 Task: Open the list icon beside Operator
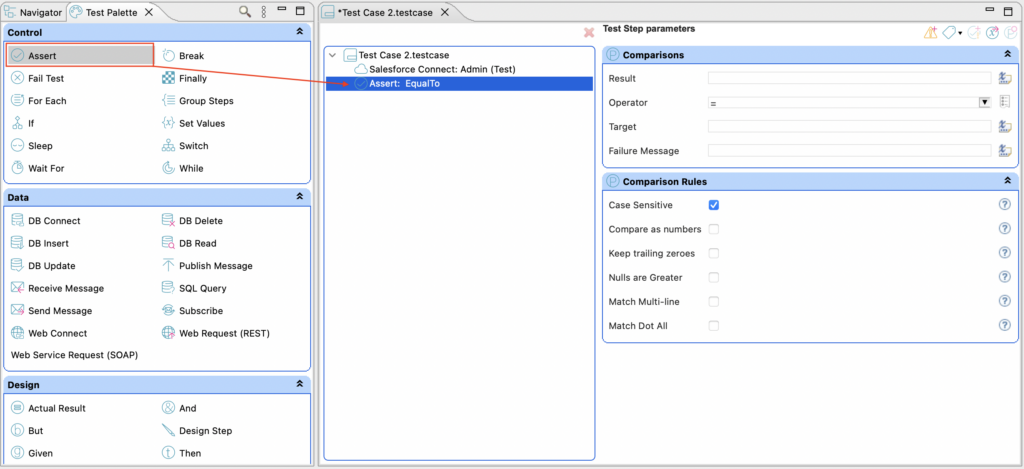tap(1005, 102)
